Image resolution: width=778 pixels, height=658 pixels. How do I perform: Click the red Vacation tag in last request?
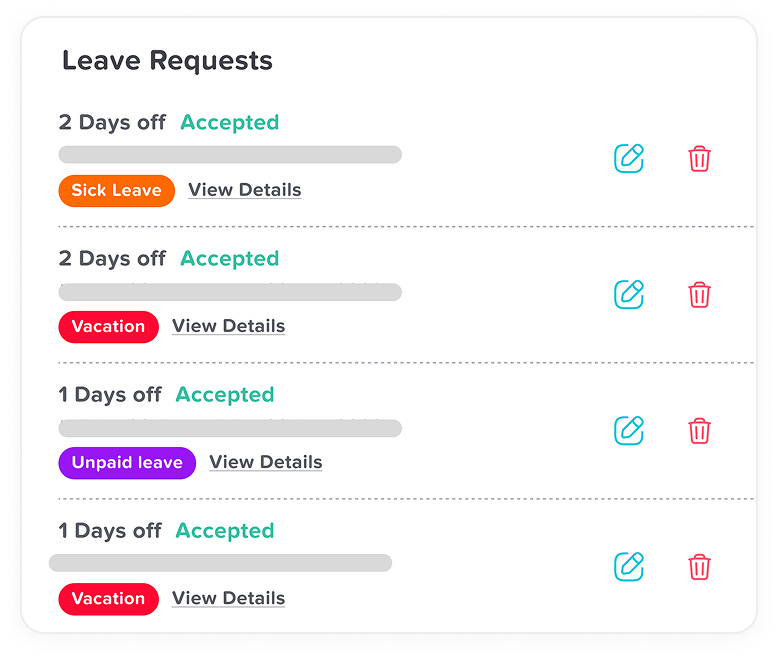108,598
